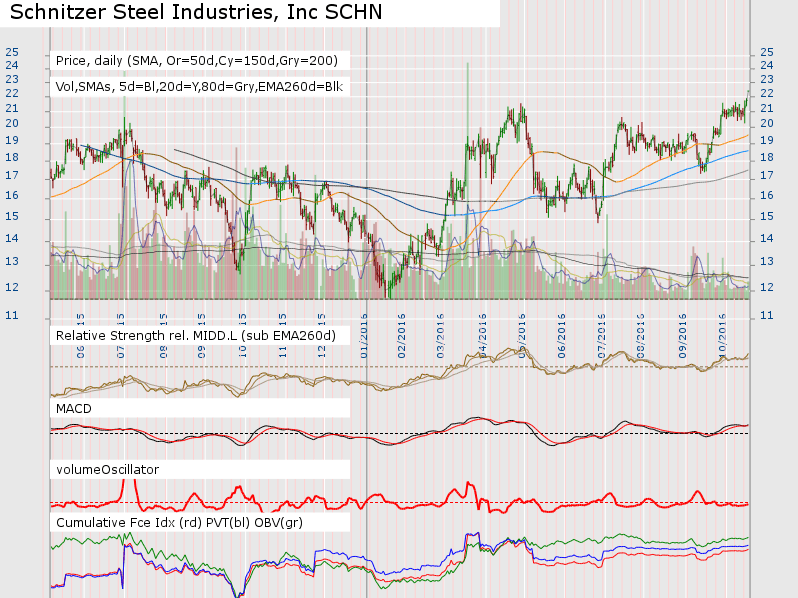Click the left axis price value 20
Screen dimensions: 798x598
click(x=12, y=123)
